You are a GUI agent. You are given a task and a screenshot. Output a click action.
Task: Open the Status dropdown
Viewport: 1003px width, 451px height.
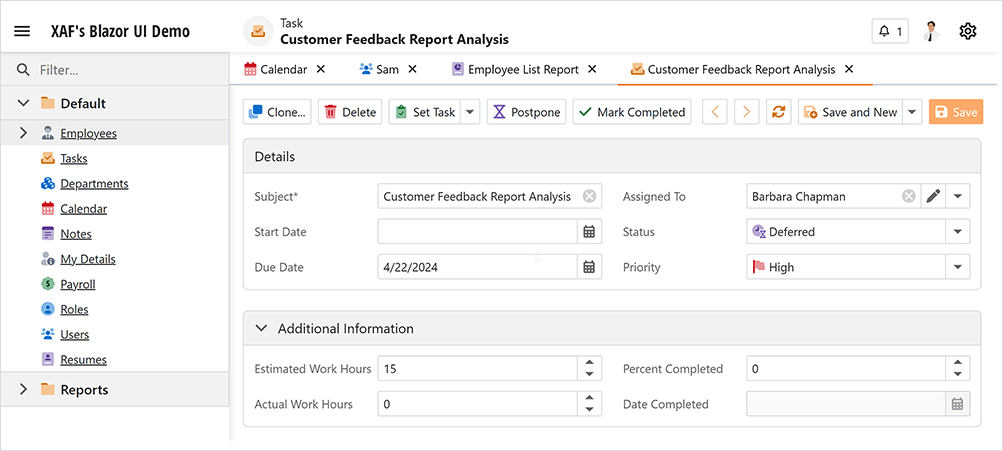pyautogui.click(x=957, y=232)
